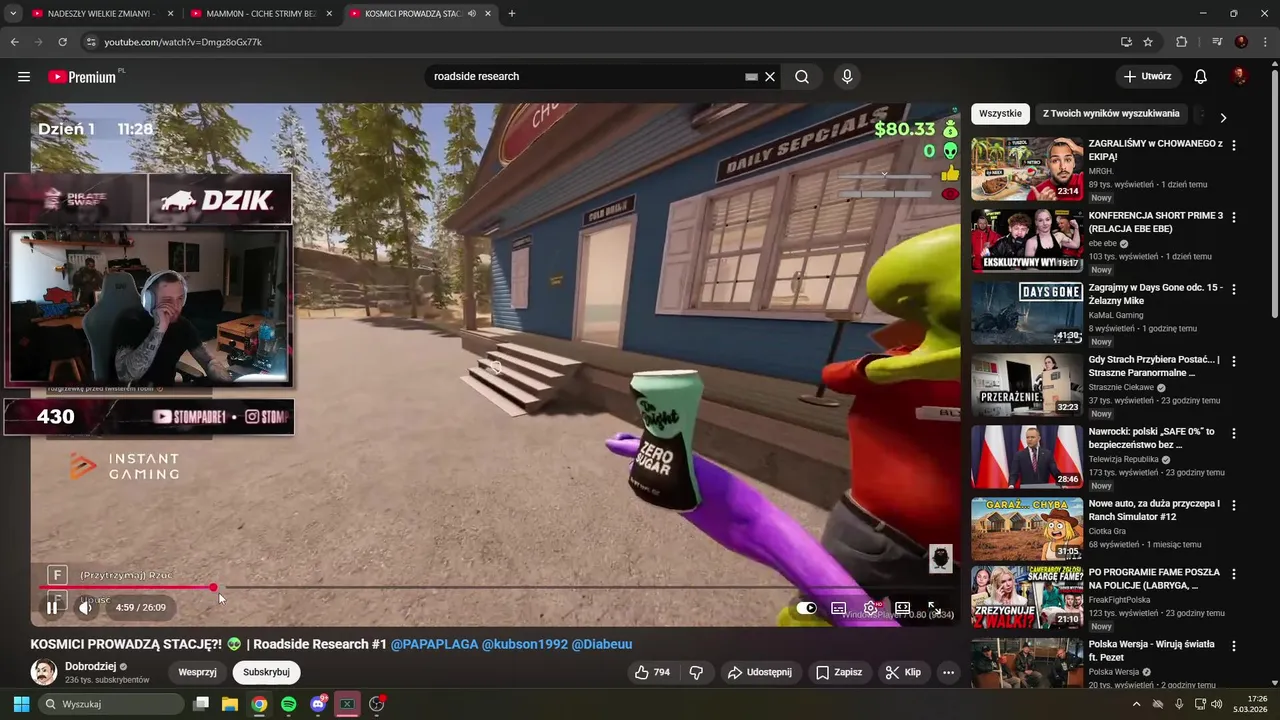The image size is (1280, 720).
Task: Pause the video
Action: pyautogui.click(x=52, y=608)
